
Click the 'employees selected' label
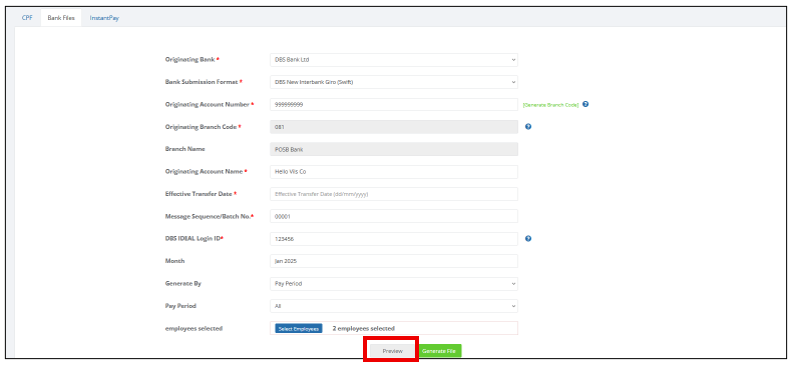coord(194,329)
